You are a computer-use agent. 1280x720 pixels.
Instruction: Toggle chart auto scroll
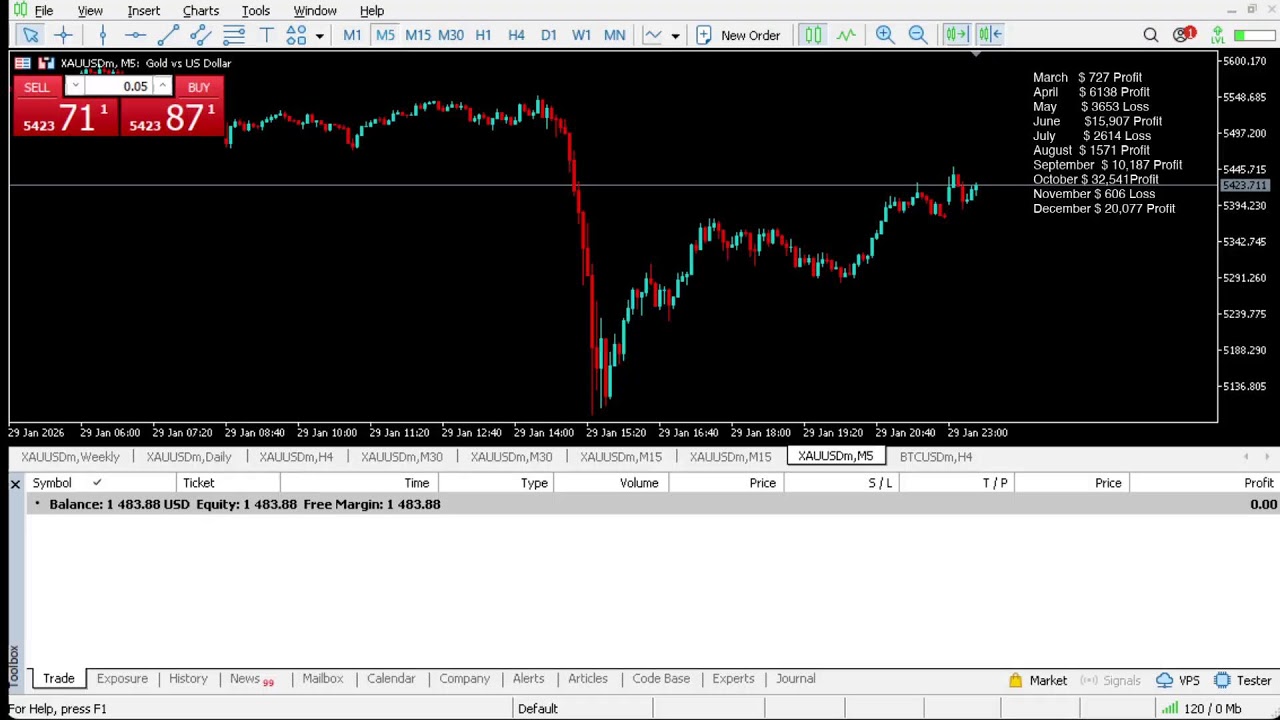pos(956,35)
